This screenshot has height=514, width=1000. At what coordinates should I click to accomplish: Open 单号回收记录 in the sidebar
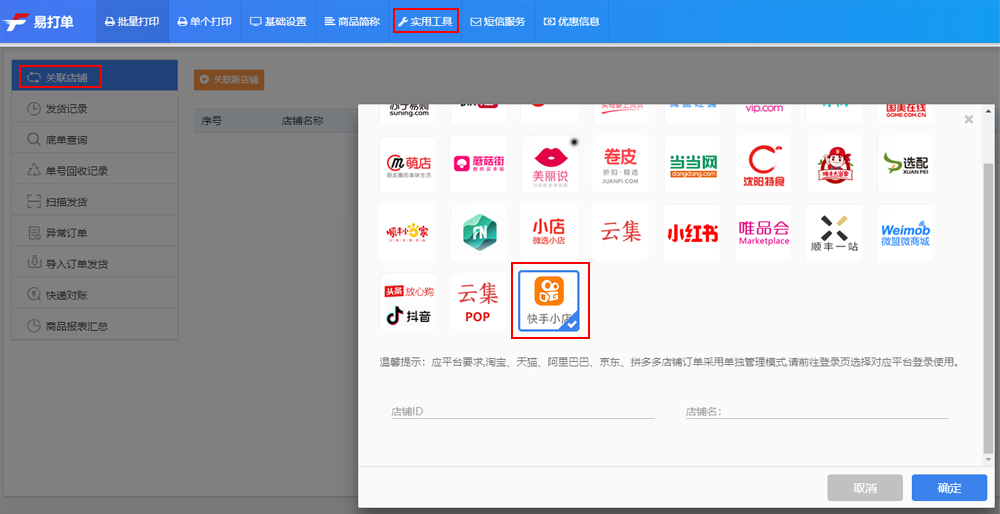coord(95,171)
